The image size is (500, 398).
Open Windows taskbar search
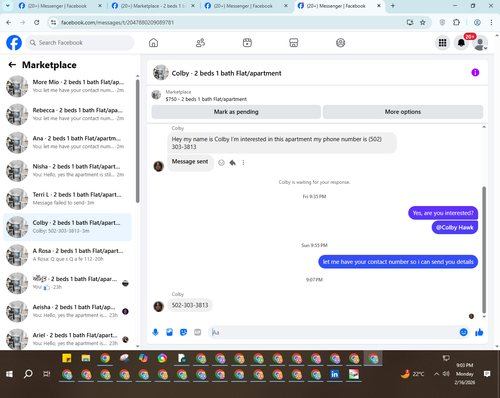[28, 374]
